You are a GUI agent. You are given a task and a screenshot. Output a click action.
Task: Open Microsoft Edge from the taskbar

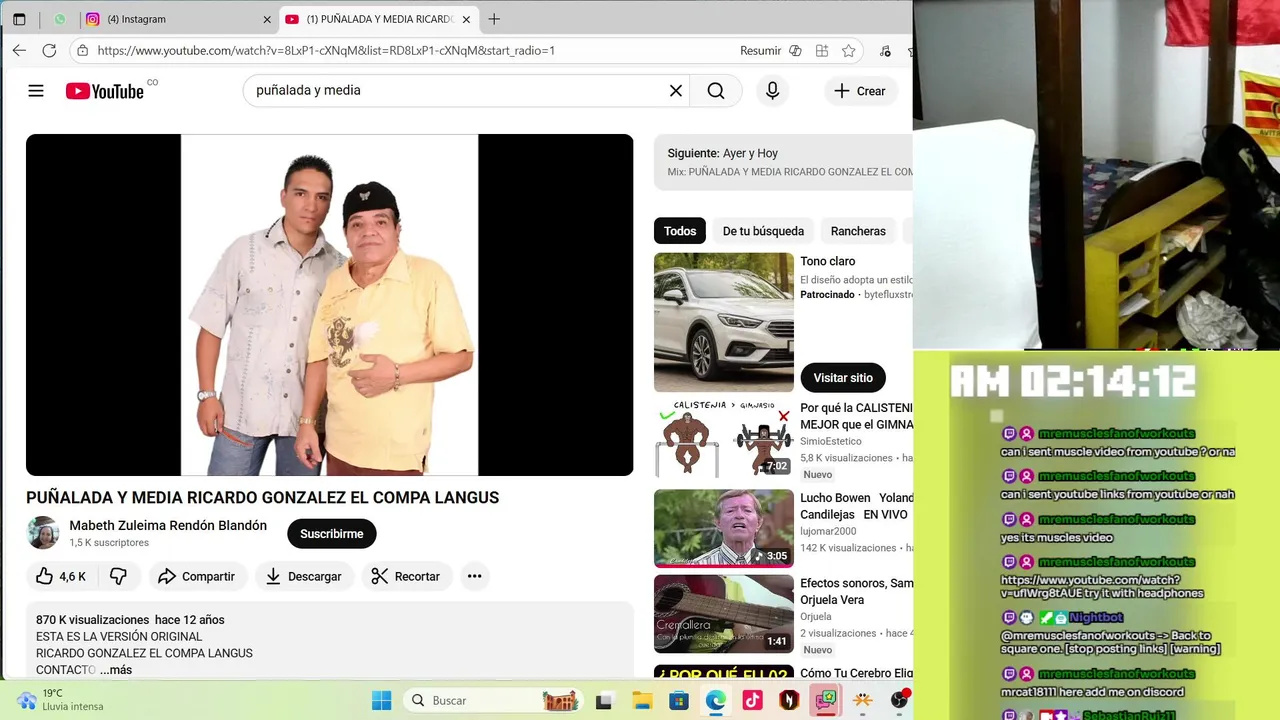(716, 701)
